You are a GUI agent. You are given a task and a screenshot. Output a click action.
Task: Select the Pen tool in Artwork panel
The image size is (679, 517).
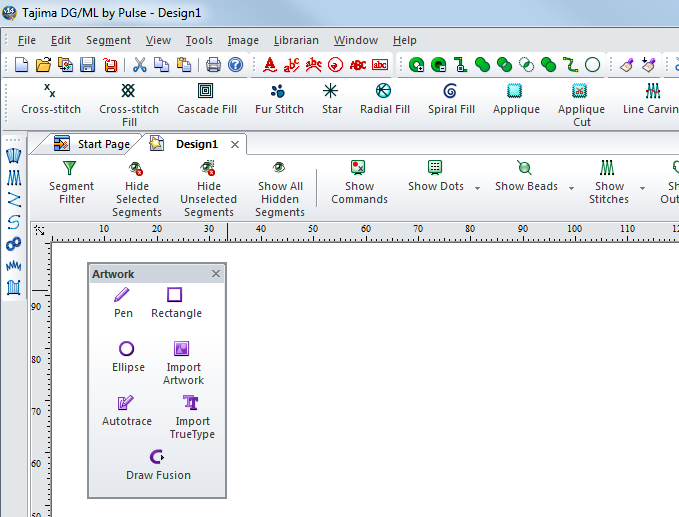click(x=123, y=301)
